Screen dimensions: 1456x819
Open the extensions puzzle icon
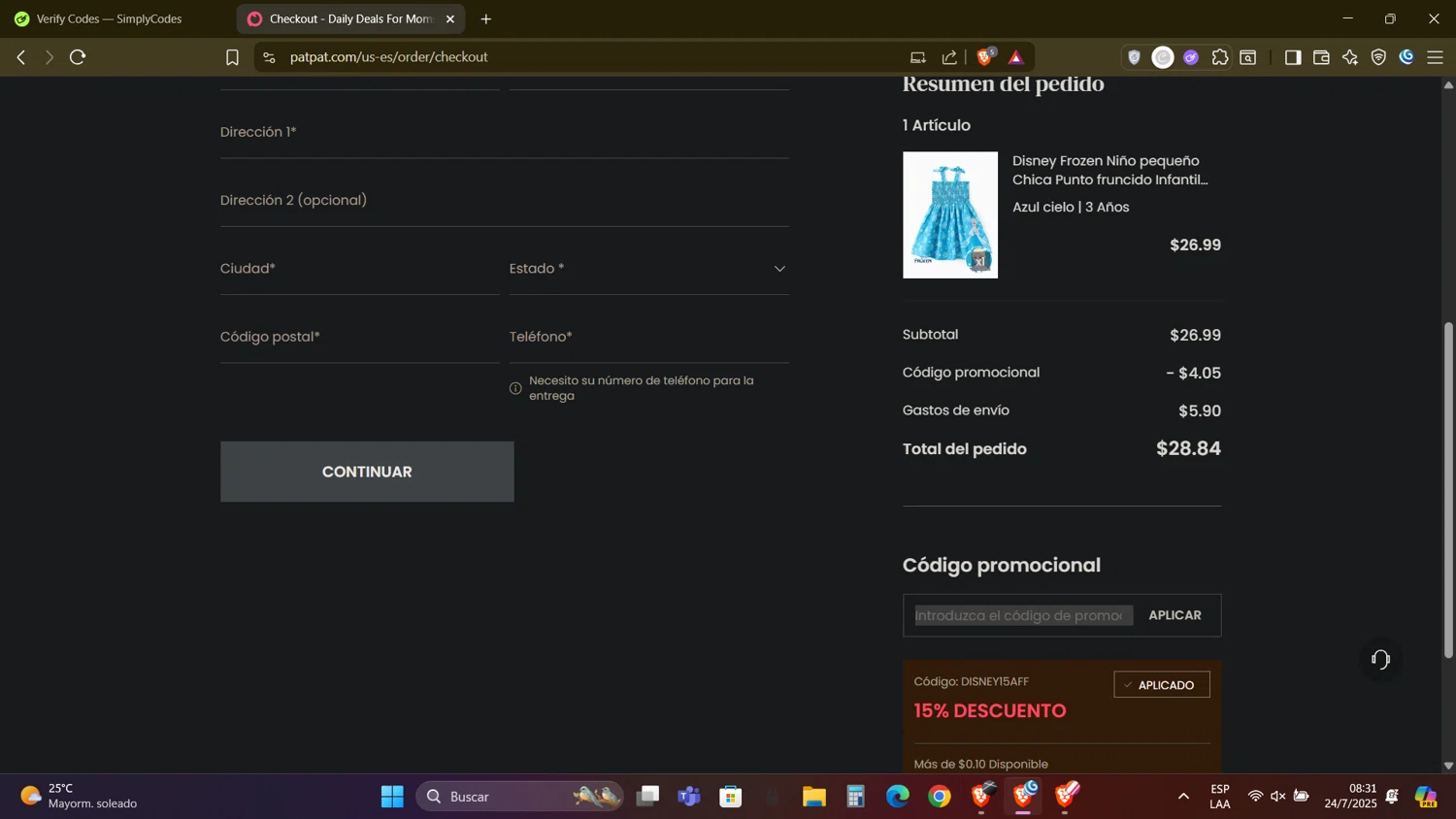point(1220,57)
